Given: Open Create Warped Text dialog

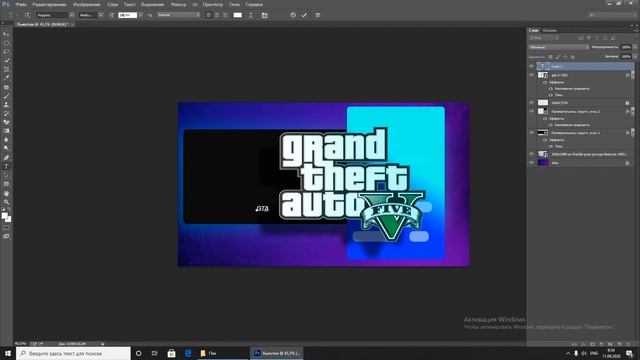Looking at the screenshot, I should pyautogui.click(x=251, y=15).
